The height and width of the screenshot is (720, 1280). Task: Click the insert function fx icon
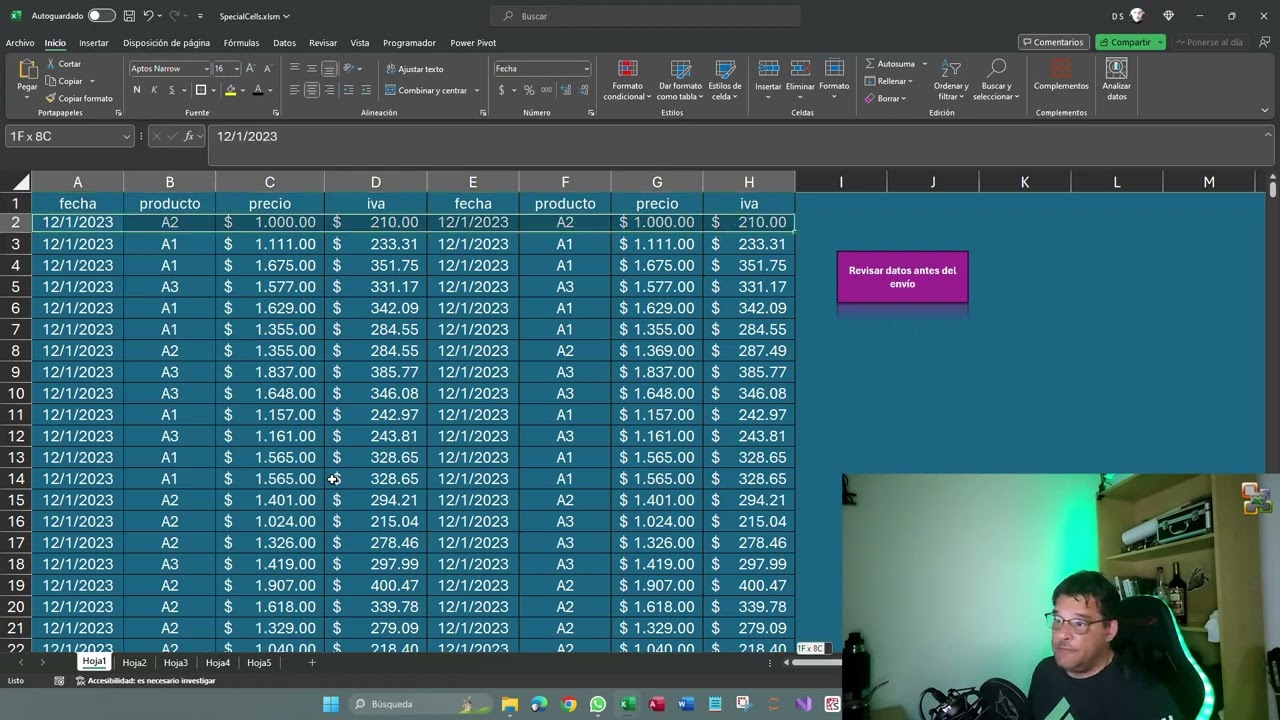coord(189,136)
